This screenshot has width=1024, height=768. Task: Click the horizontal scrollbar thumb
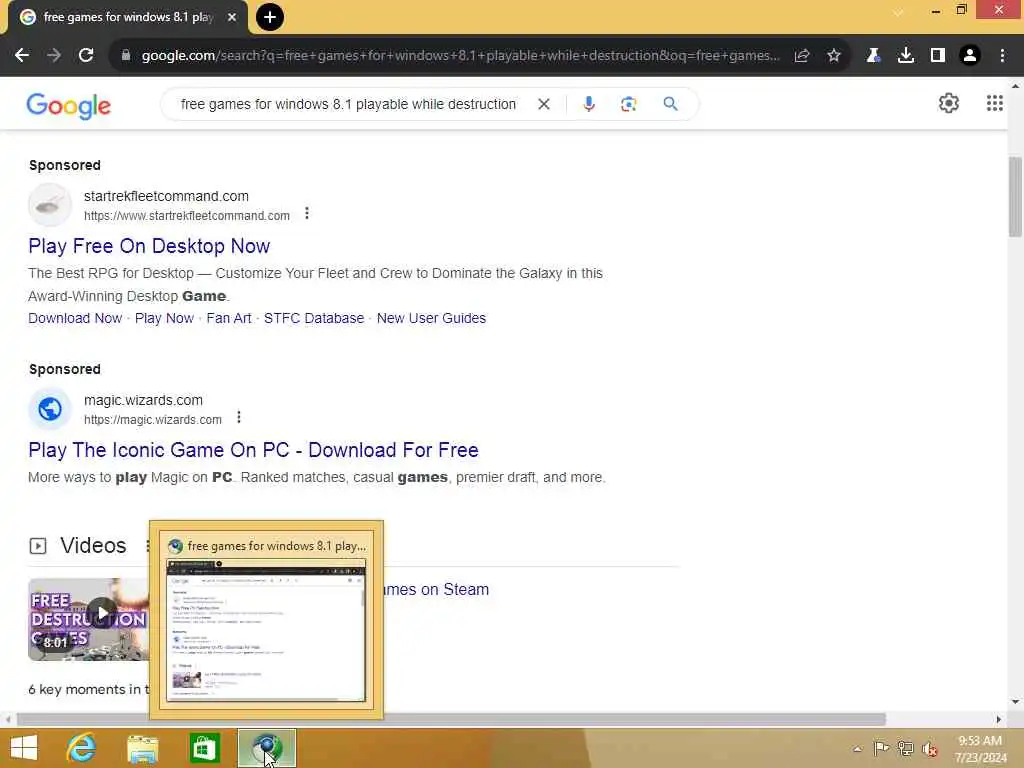point(451,720)
